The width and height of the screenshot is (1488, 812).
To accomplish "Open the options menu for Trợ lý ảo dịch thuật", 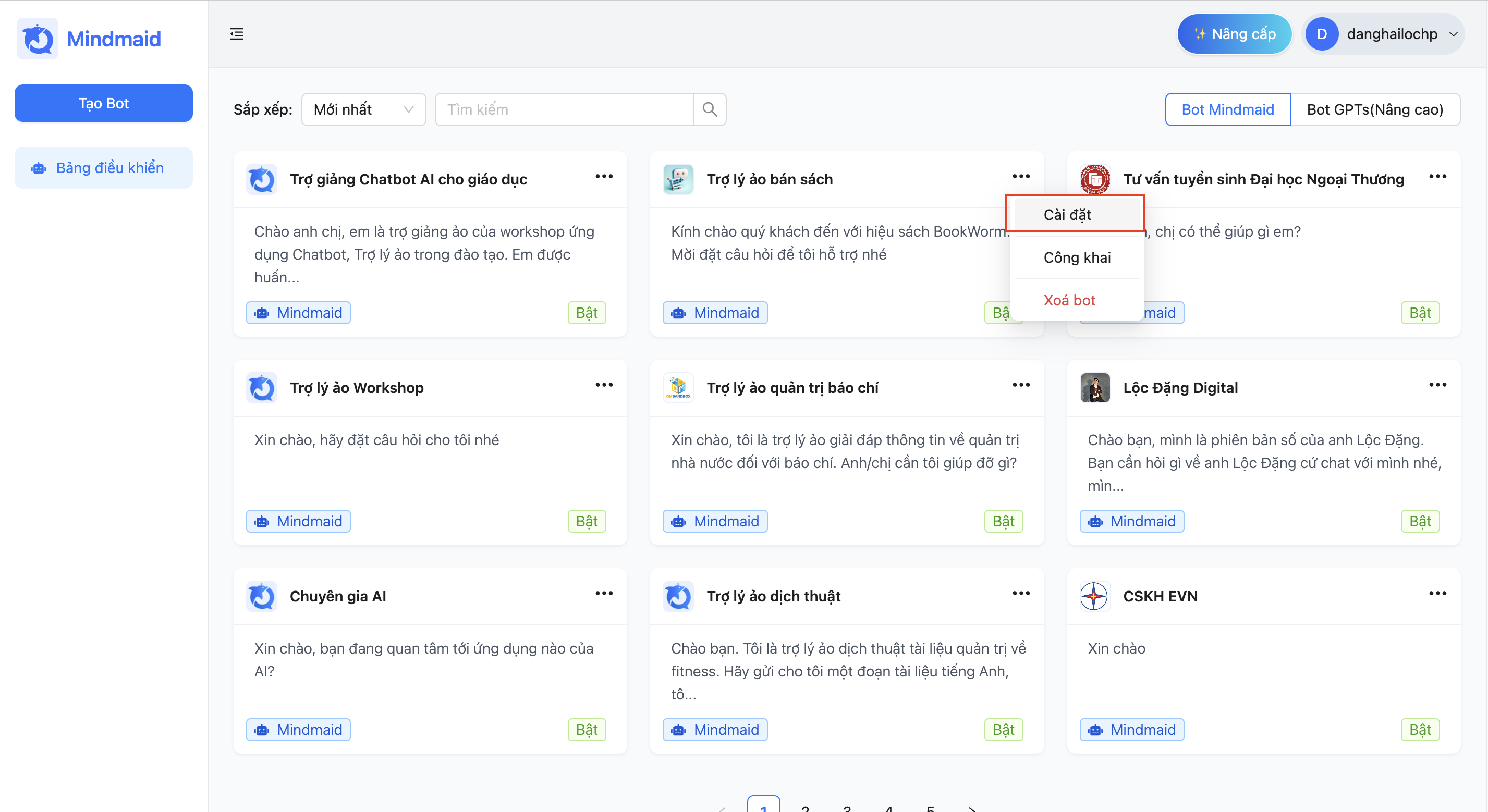I will pos(1021,593).
